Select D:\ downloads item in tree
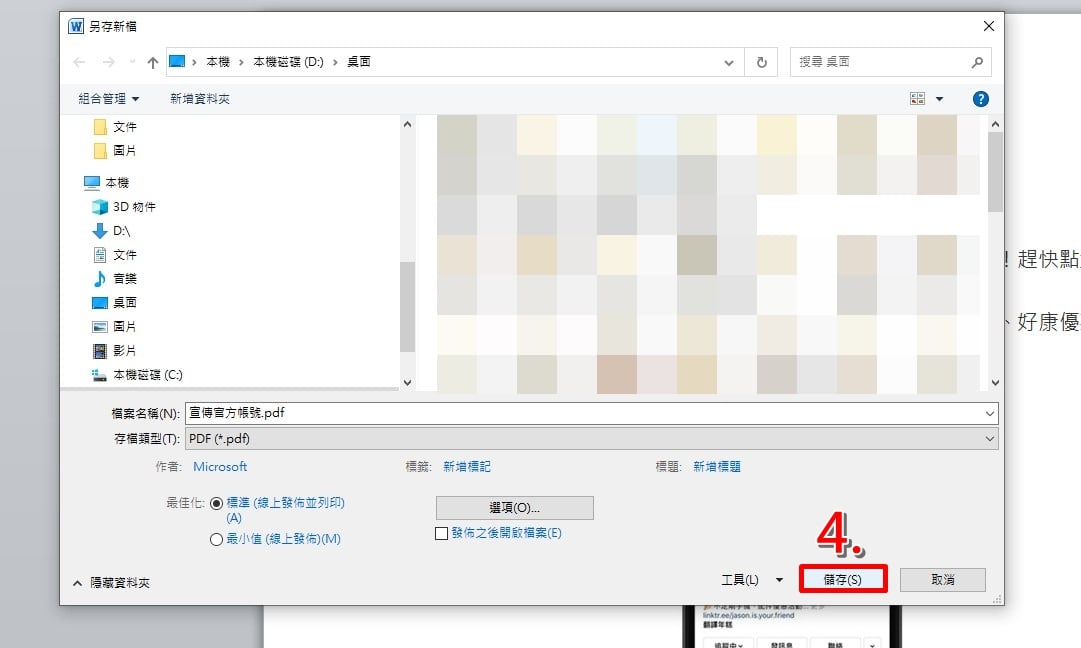The height and width of the screenshot is (648, 1081). click(x=112, y=230)
